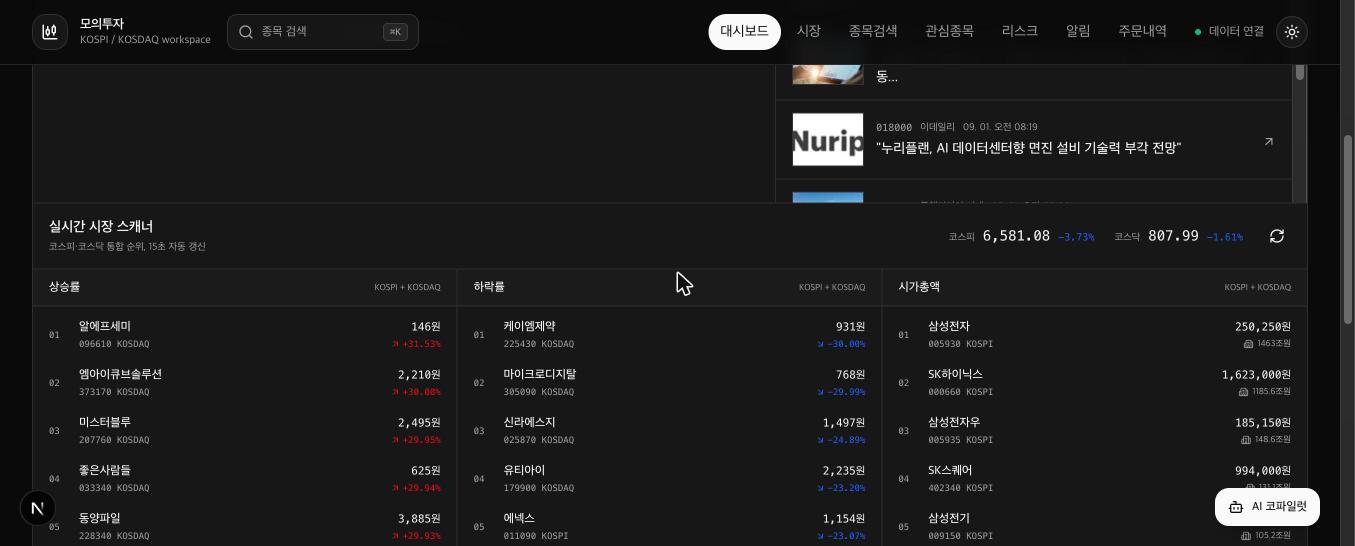Screen dimensions: 1355x546
Task: Click the Nurip news thumbnail
Action: (x=828, y=139)
